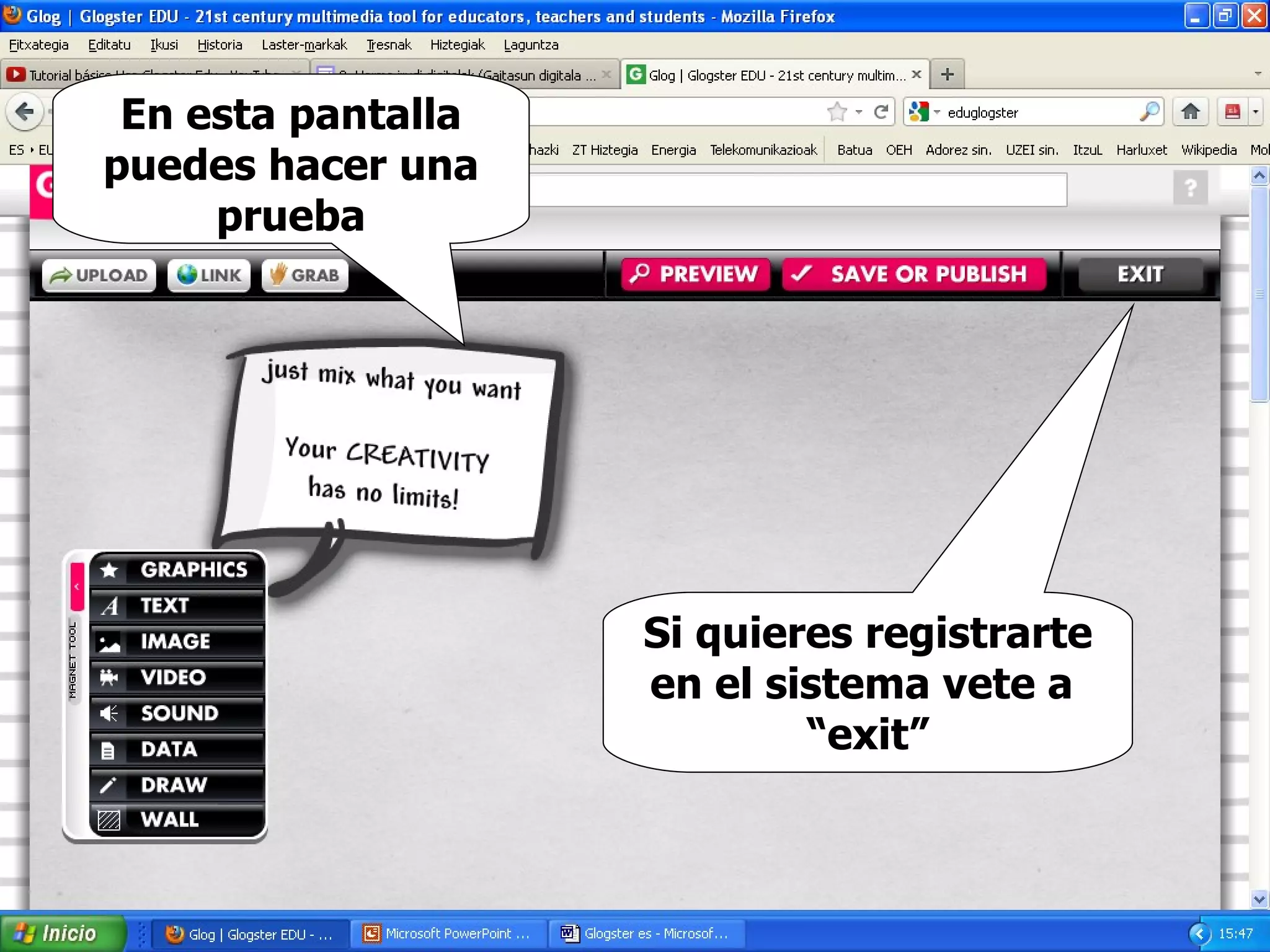Open the help question mark icon
The width and height of the screenshot is (1270, 952).
(x=1191, y=187)
